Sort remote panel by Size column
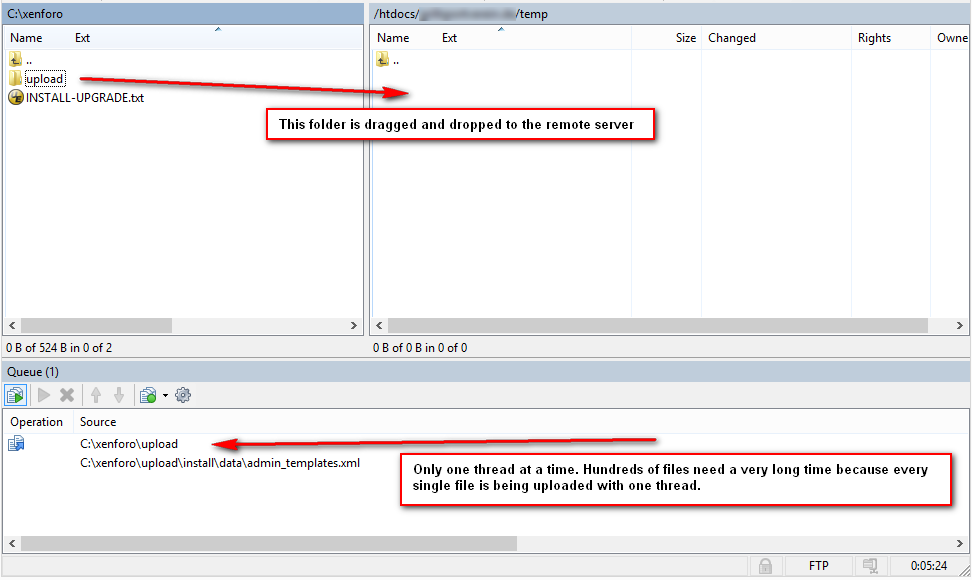The image size is (972, 580). [685, 38]
